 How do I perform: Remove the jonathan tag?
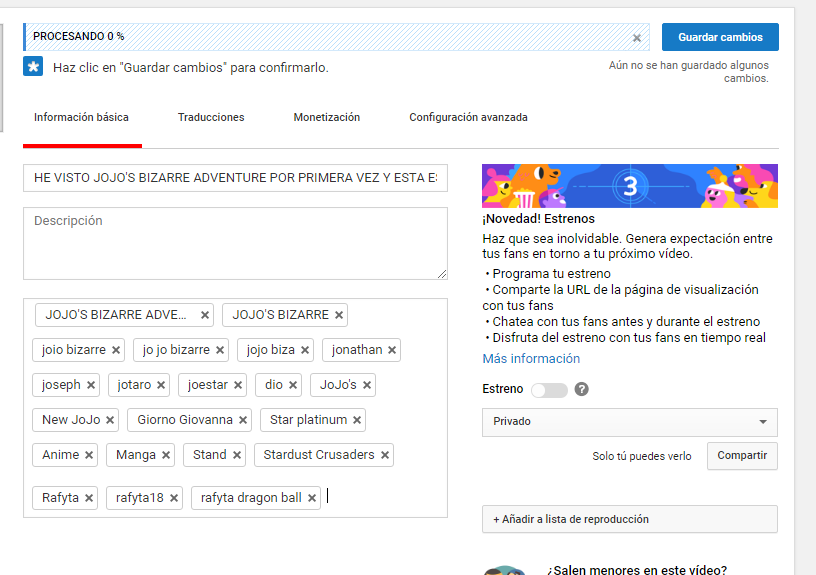click(x=392, y=350)
